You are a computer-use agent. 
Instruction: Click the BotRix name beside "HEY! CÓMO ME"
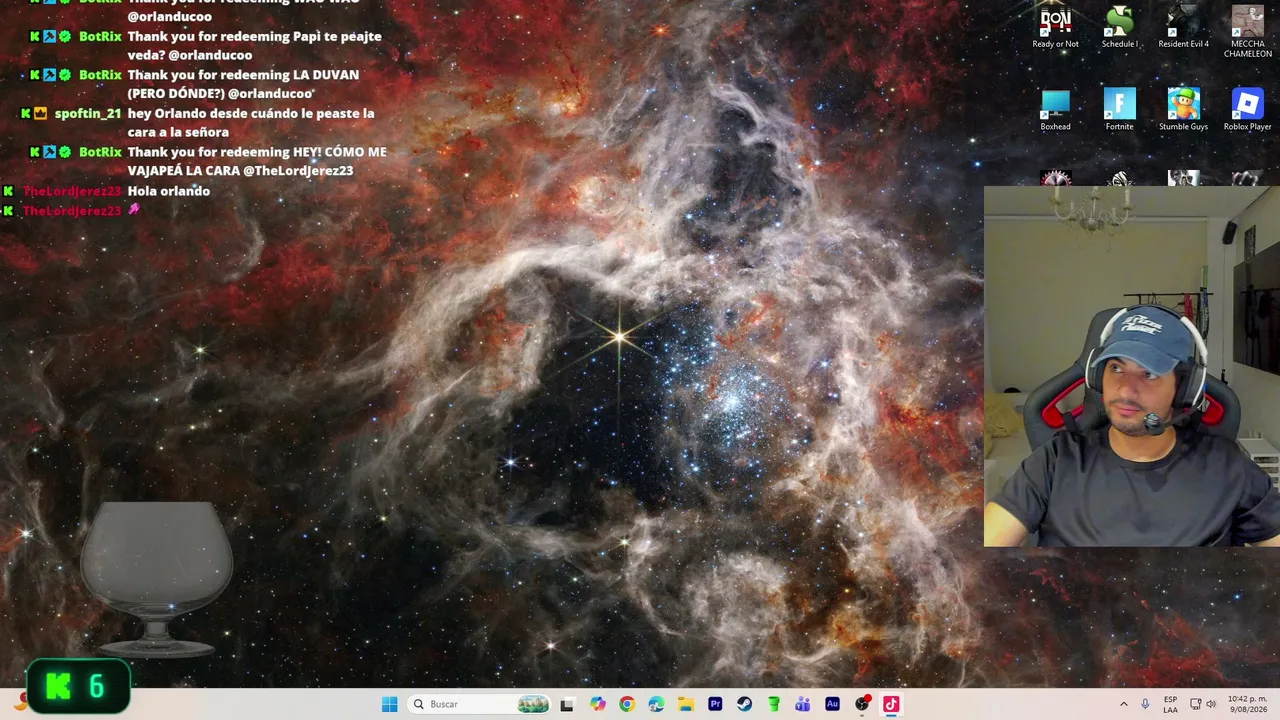pyautogui.click(x=100, y=152)
